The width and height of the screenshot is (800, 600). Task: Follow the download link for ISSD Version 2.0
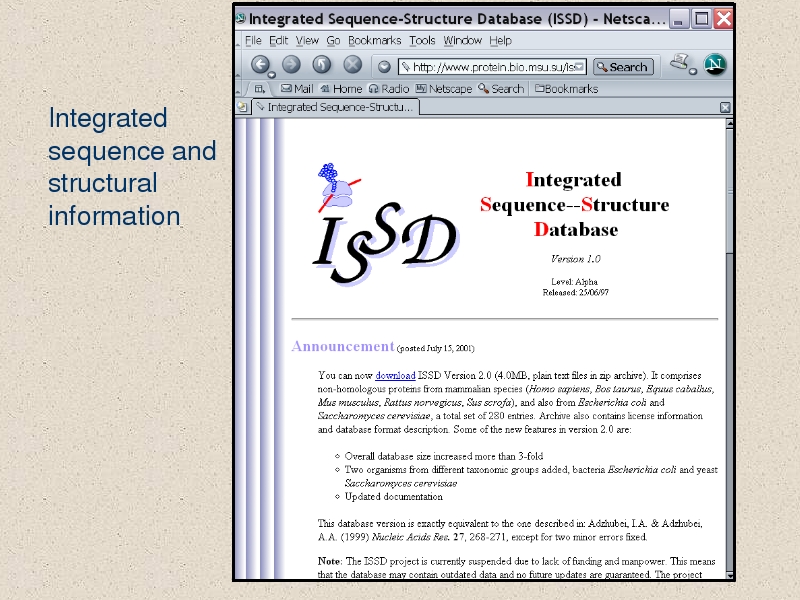click(x=395, y=376)
